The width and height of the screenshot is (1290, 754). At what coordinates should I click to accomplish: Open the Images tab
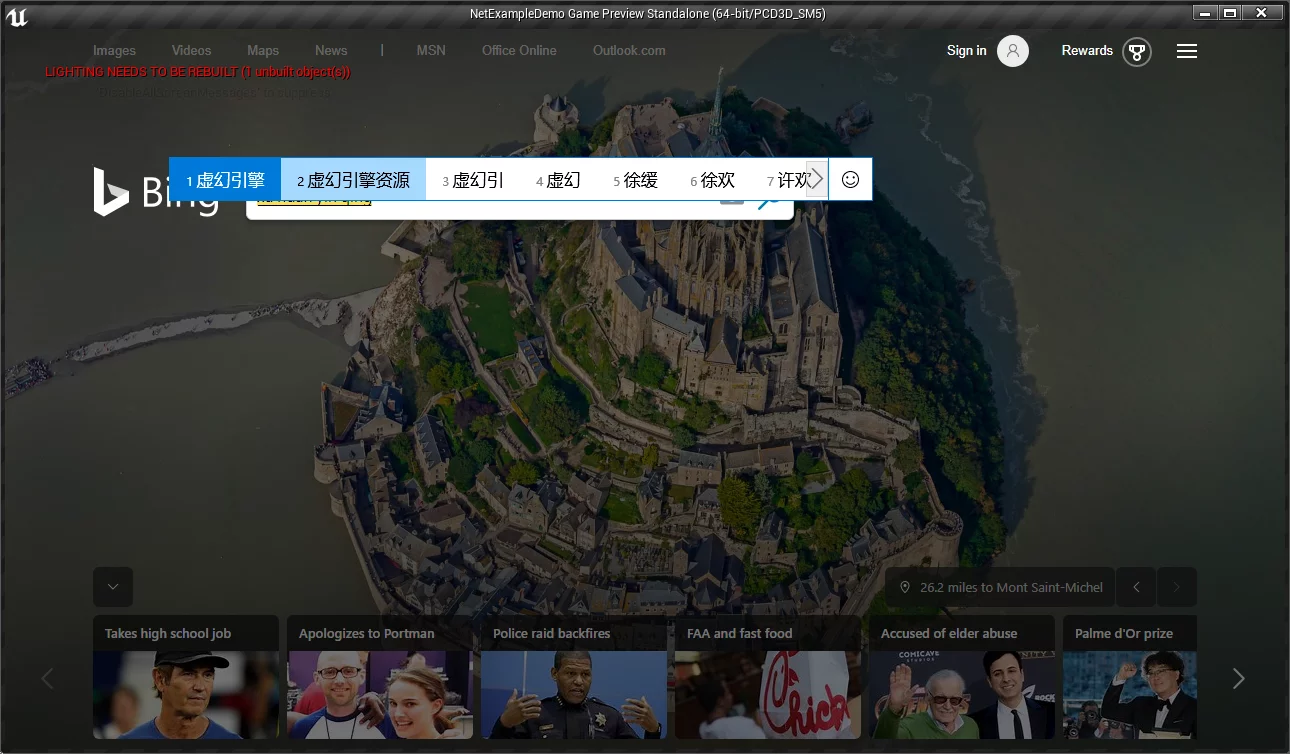[114, 51]
